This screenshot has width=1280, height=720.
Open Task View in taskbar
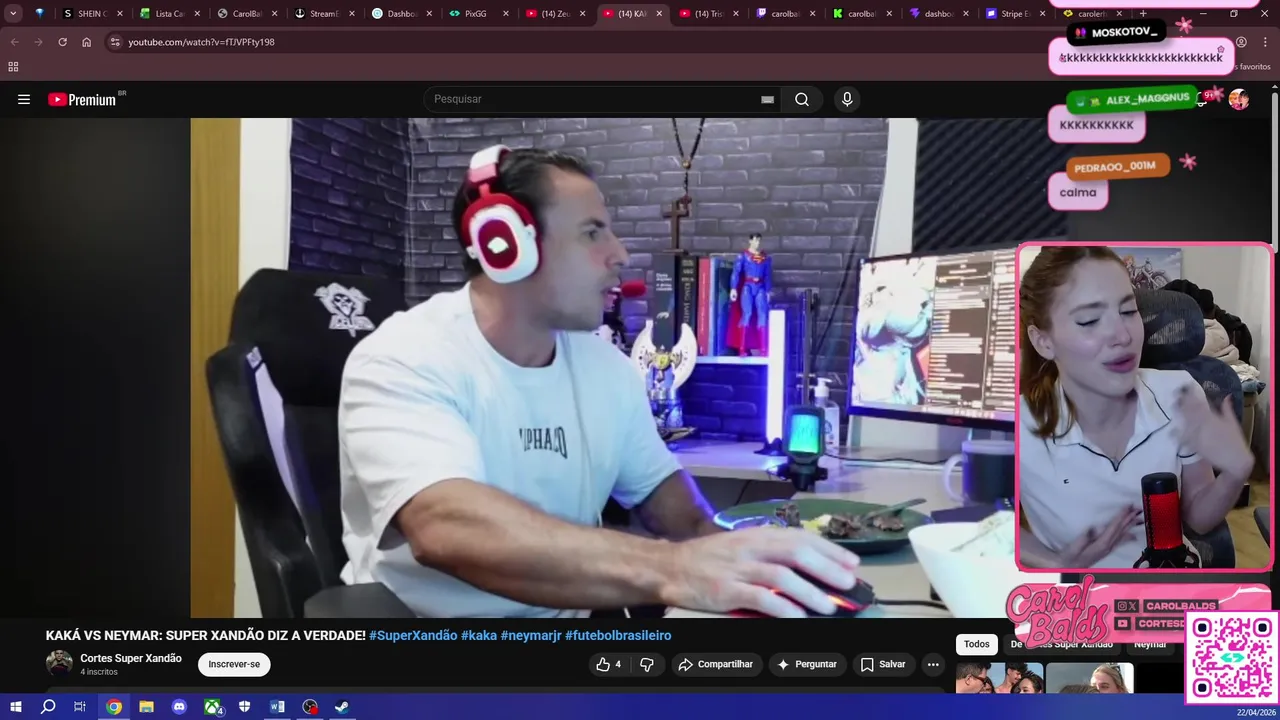pyautogui.click(x=80, y=707)
